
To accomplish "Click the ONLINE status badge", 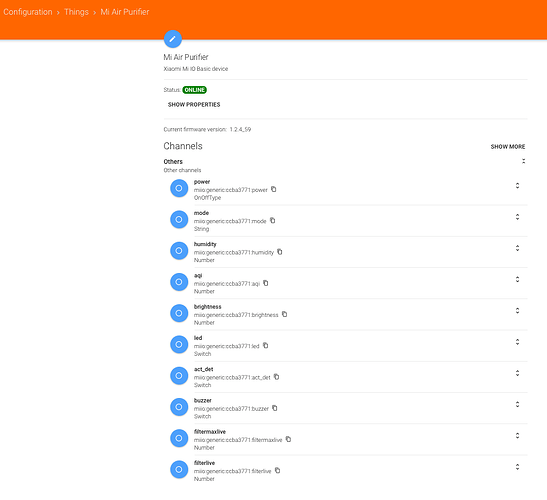I will click(x=195, y=90).
